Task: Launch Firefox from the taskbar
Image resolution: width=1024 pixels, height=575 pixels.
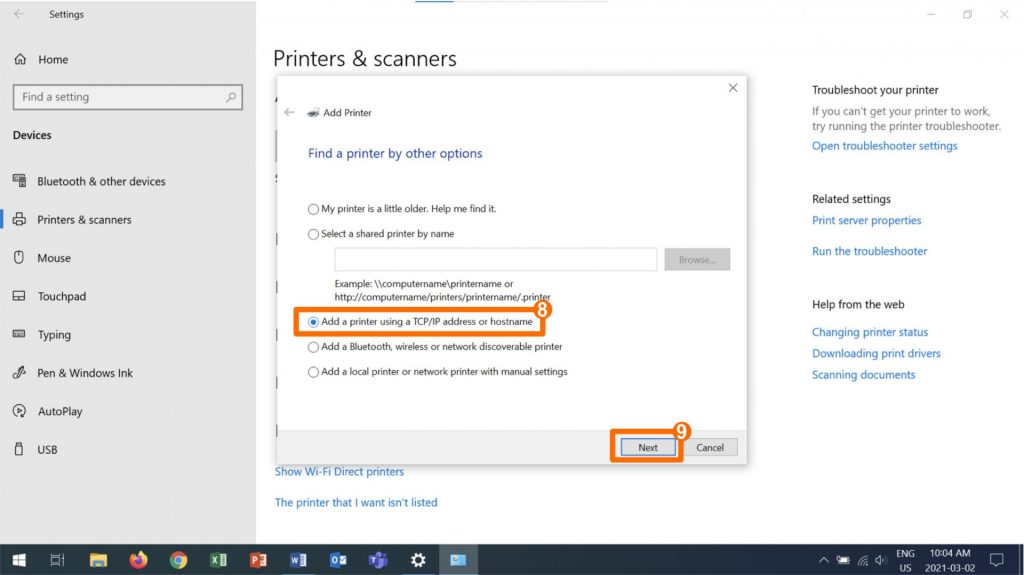Action: point(138,560)
